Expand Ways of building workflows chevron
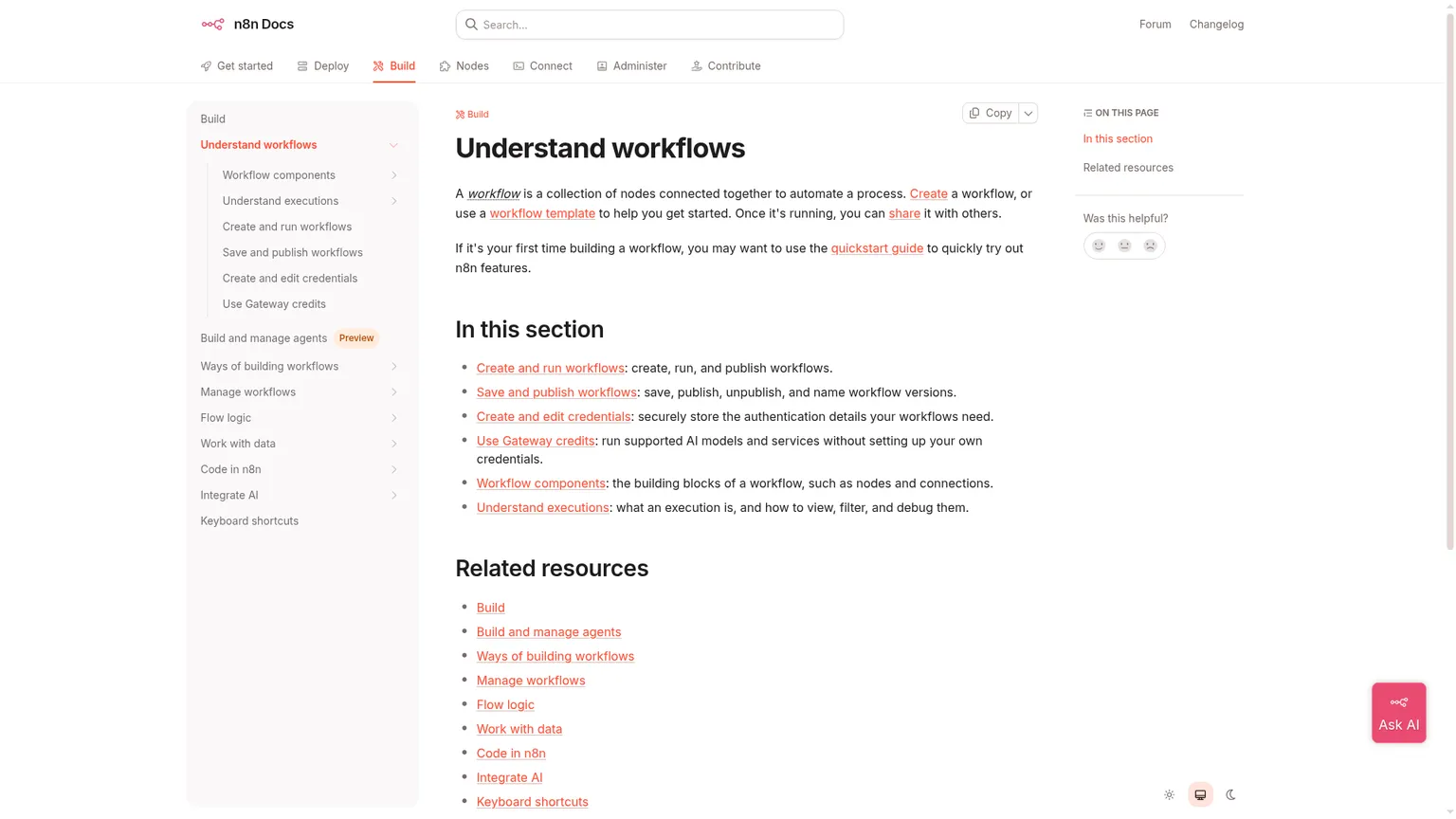1456x819 pixels. pyautogui.click(x=394, y=366)
